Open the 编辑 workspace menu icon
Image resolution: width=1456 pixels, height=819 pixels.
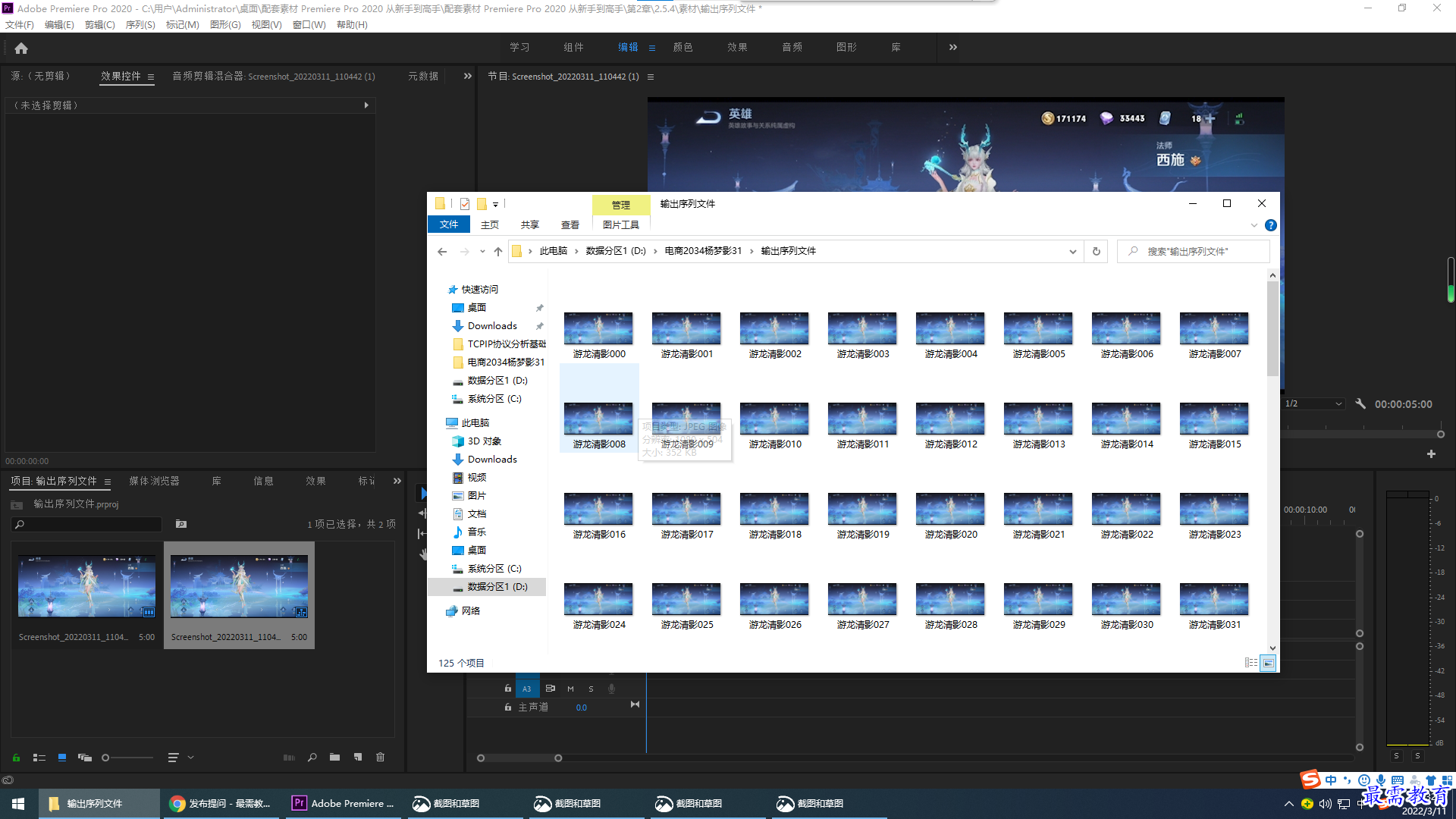click(x=652, y=48)
